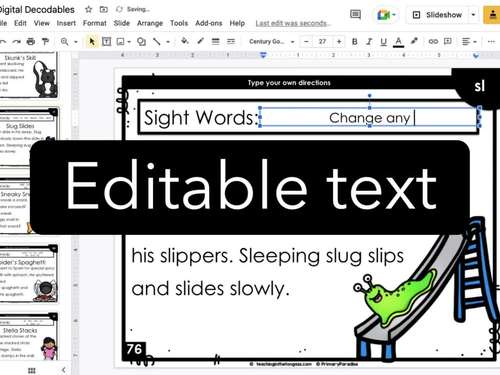The width and height of the screenshot is (500, 375).
Task: Increase font size with plus button
Action: [339, 42]
